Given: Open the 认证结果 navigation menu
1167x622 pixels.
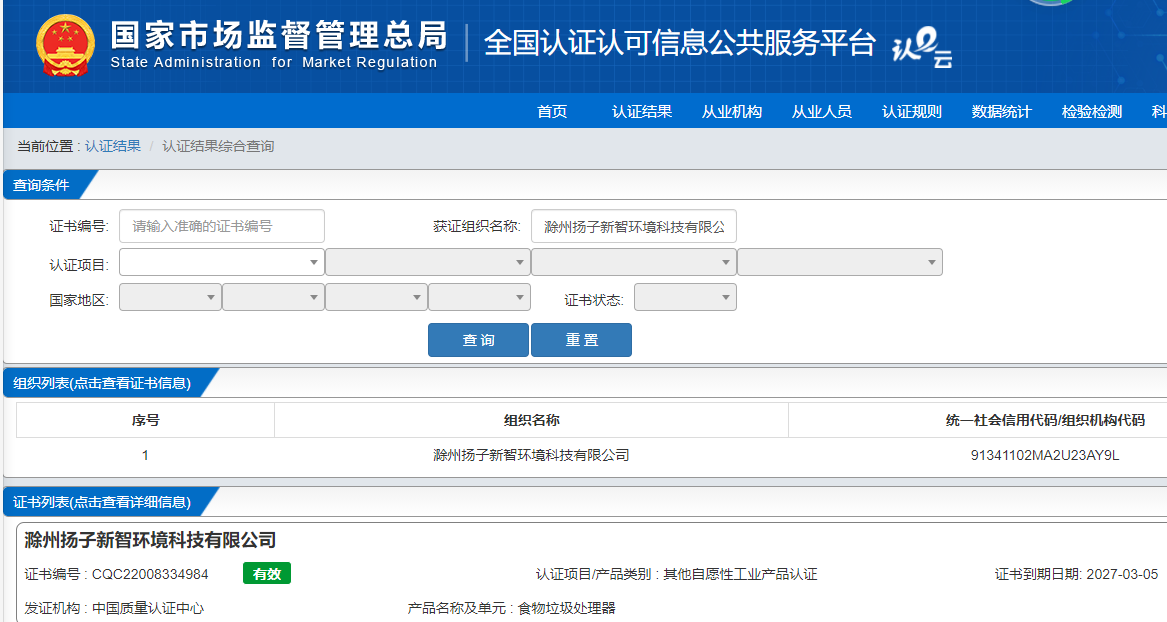Looking at the screenshot, I should (642, 112).
